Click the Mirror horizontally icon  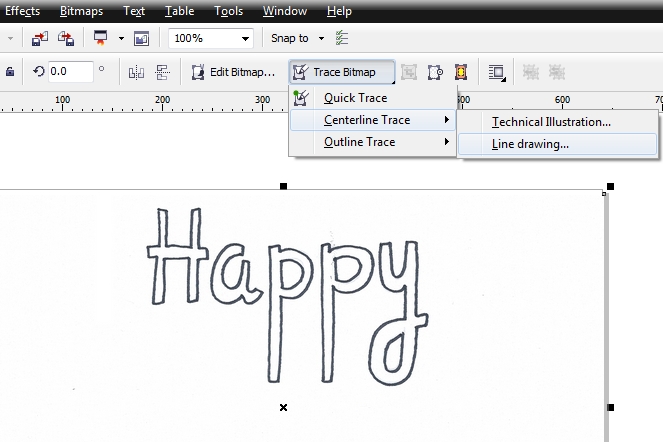(x=136, y=72)
